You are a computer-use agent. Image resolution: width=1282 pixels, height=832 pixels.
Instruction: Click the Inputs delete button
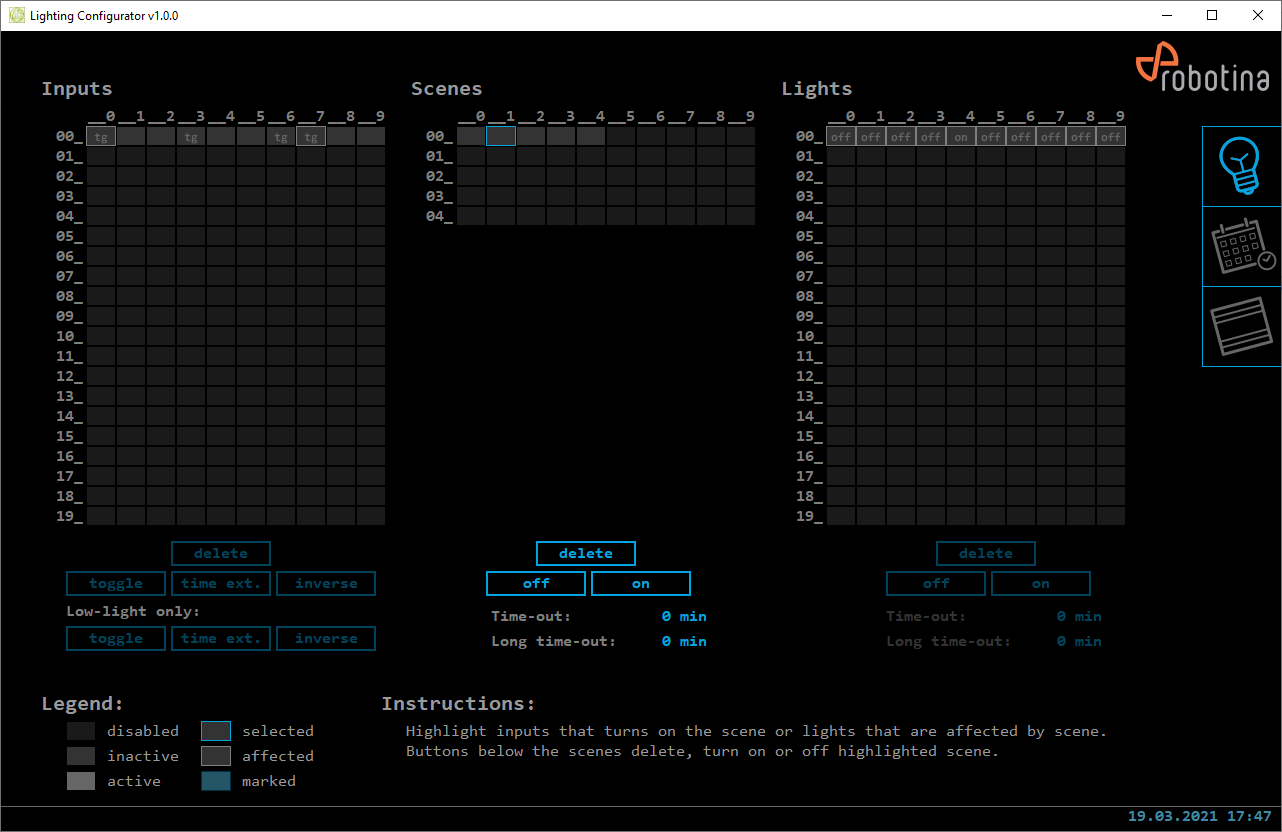coord(221,554)
